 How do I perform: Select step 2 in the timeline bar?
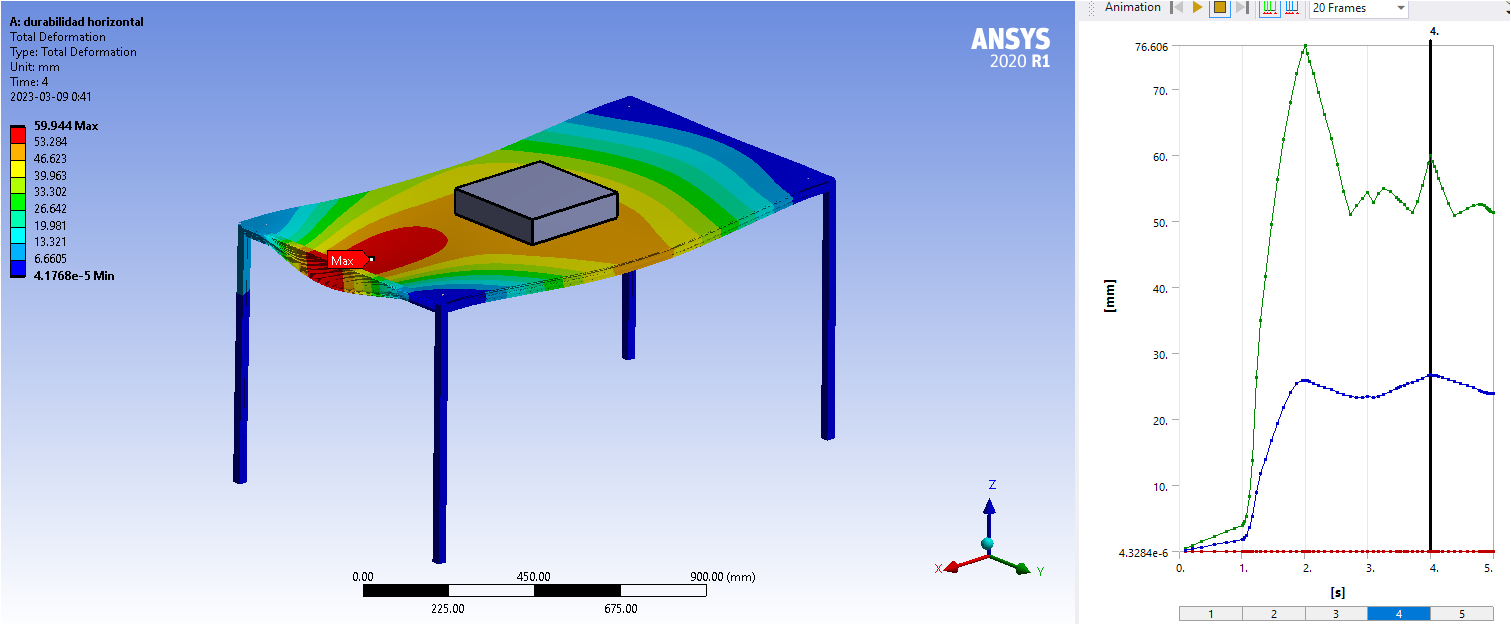[x=1273, y=614]
